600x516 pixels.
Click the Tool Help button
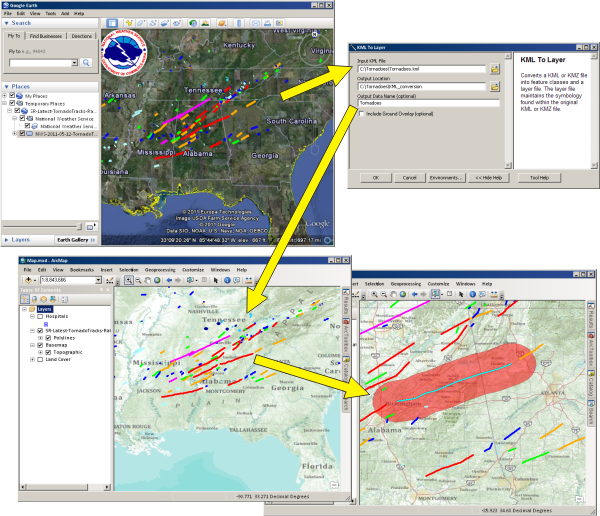tap(537, 177)
